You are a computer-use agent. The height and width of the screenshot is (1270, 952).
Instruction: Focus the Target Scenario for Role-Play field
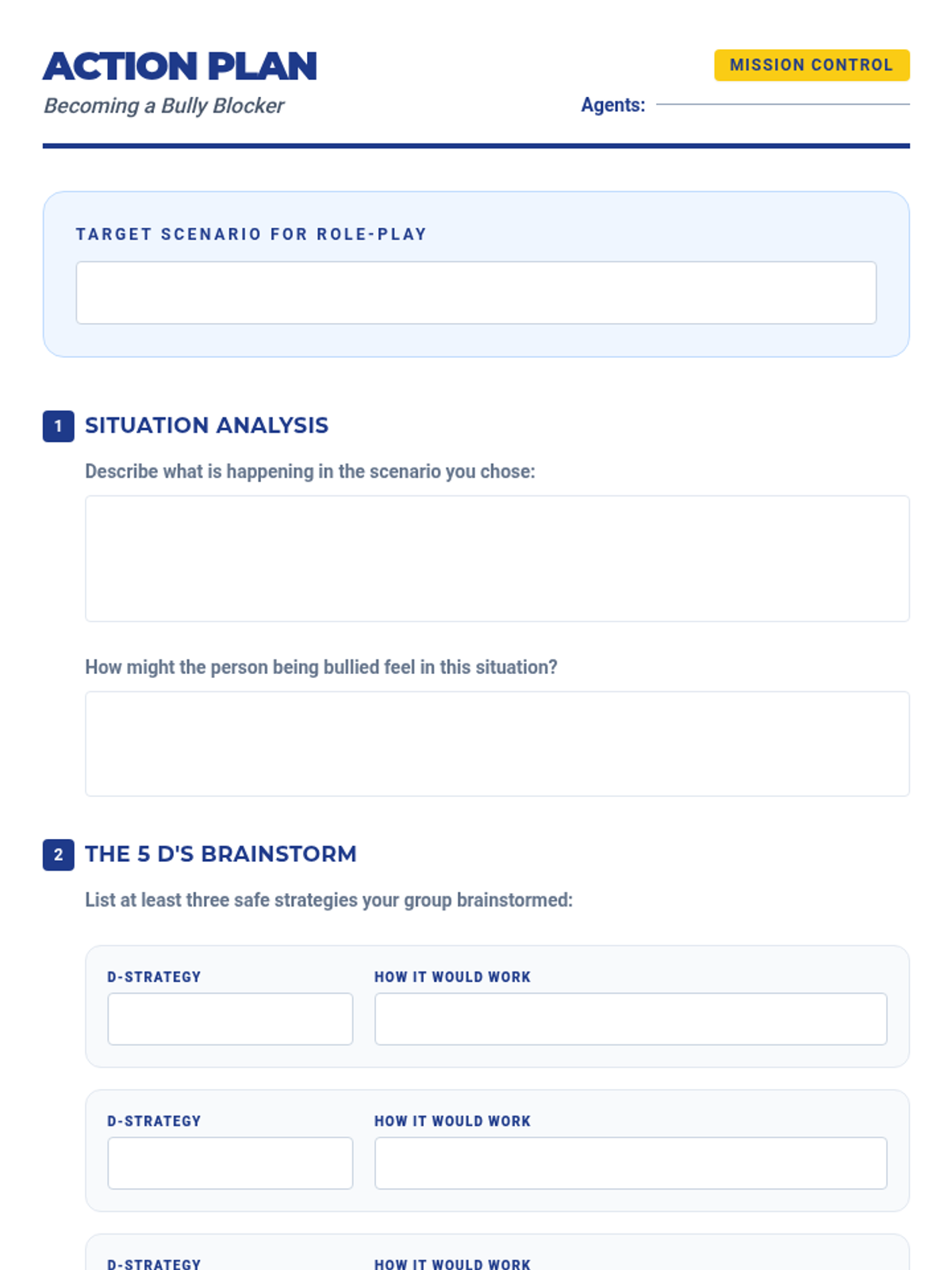pyautogui.click(x=476, y=293)
